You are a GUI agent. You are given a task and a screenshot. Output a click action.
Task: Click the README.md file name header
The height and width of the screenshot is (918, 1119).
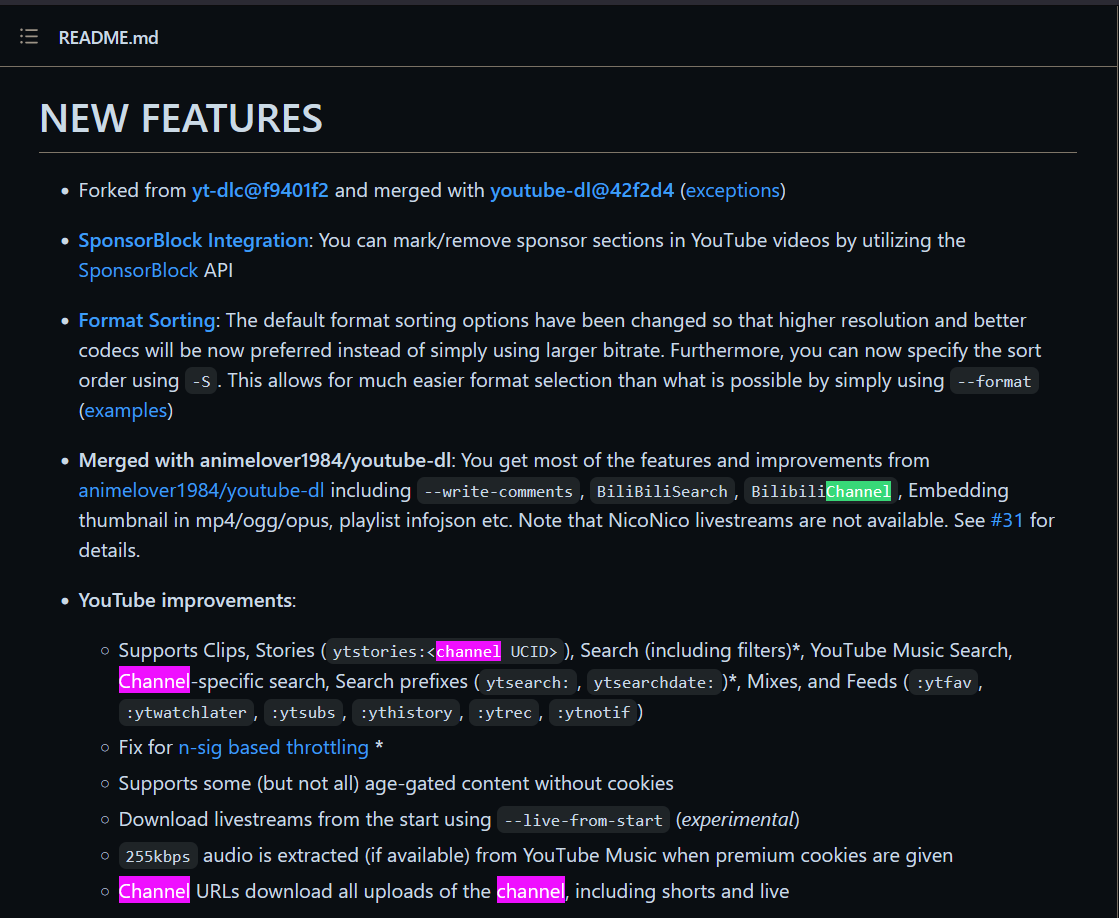click(x=108, y=38)
